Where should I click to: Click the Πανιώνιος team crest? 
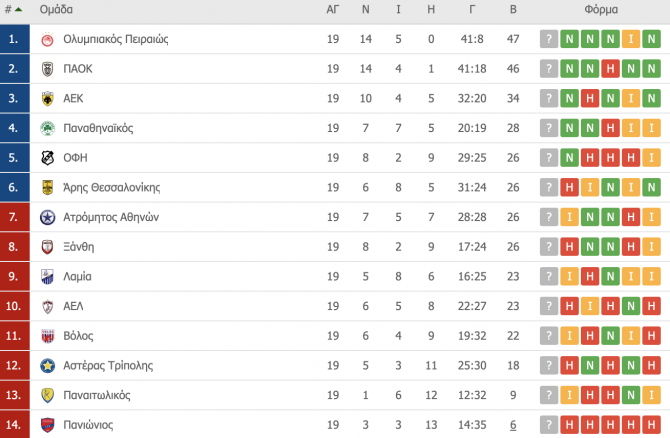click(x=47, y=425)
